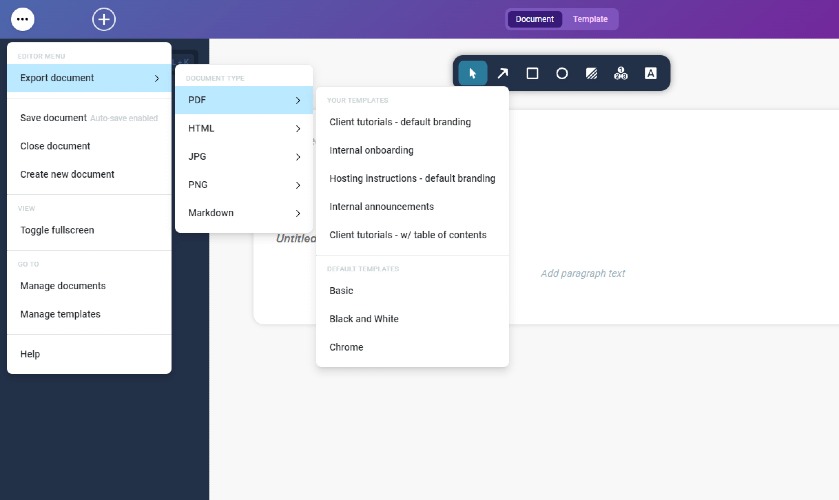Expand the HTML submenu chevron

pyautogui.click(x=298, y=128)
